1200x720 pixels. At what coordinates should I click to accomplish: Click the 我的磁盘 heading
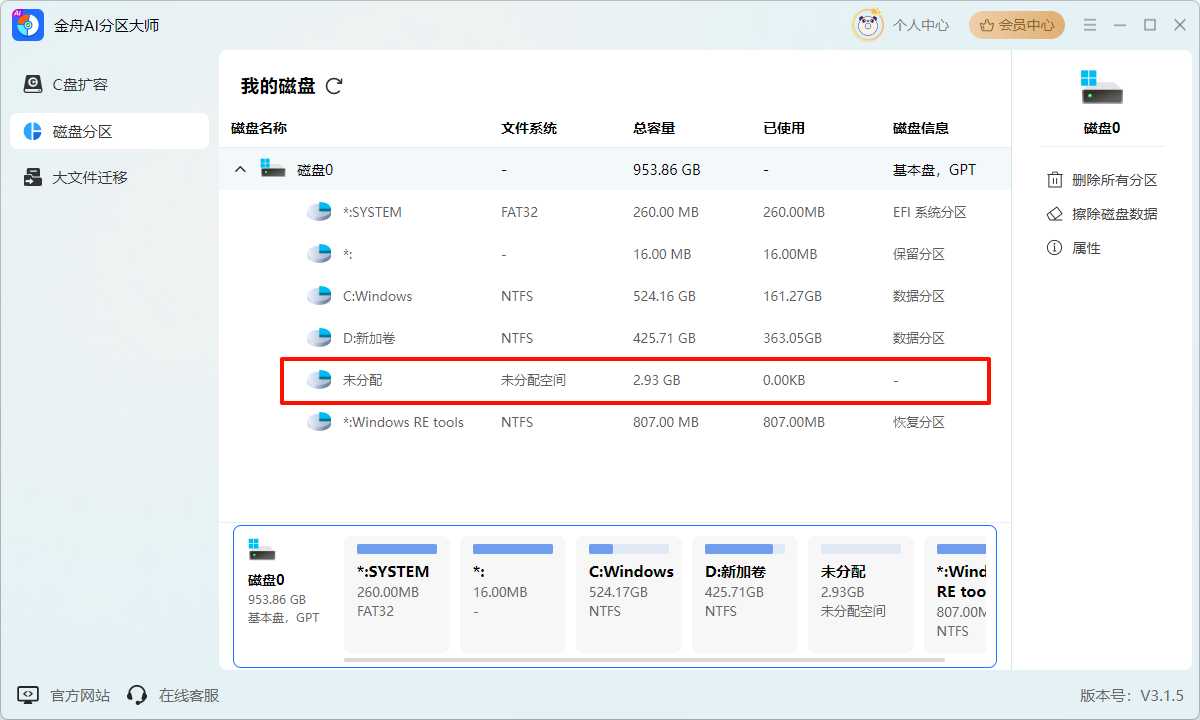(278, 86)
